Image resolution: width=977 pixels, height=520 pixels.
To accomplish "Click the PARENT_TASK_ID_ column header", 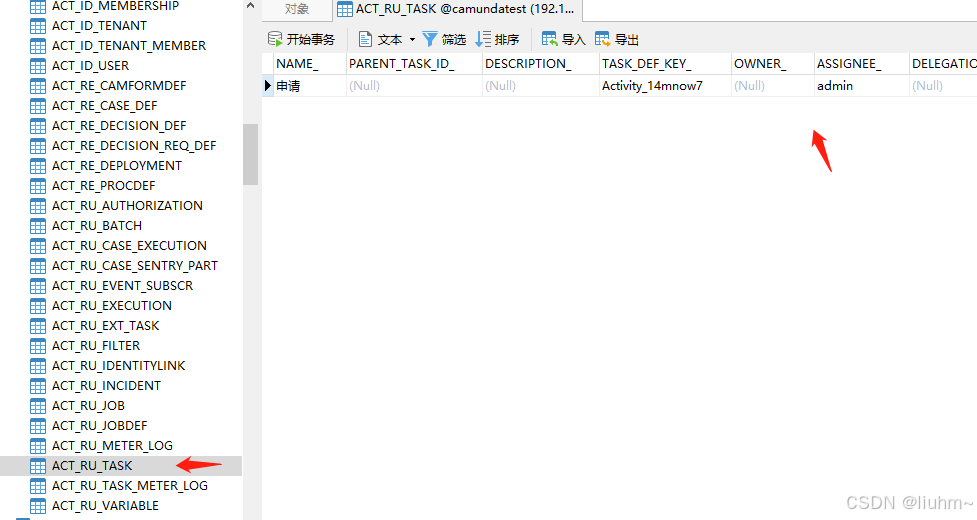I will pos(414,64).
